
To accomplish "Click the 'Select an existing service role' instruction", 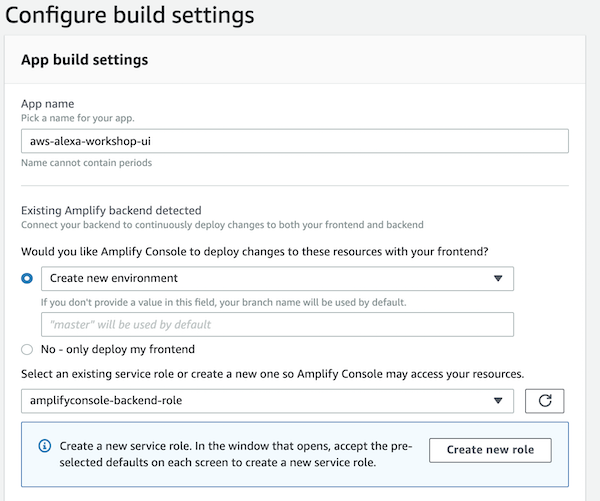I will point(271,373).
